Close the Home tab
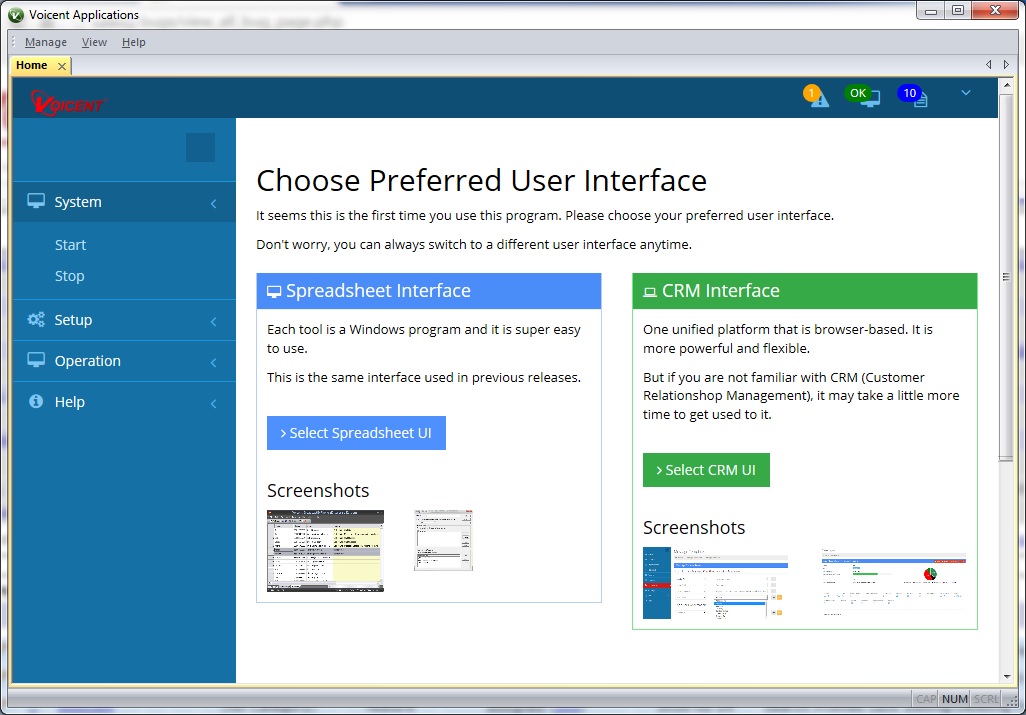 click(61, 66)
